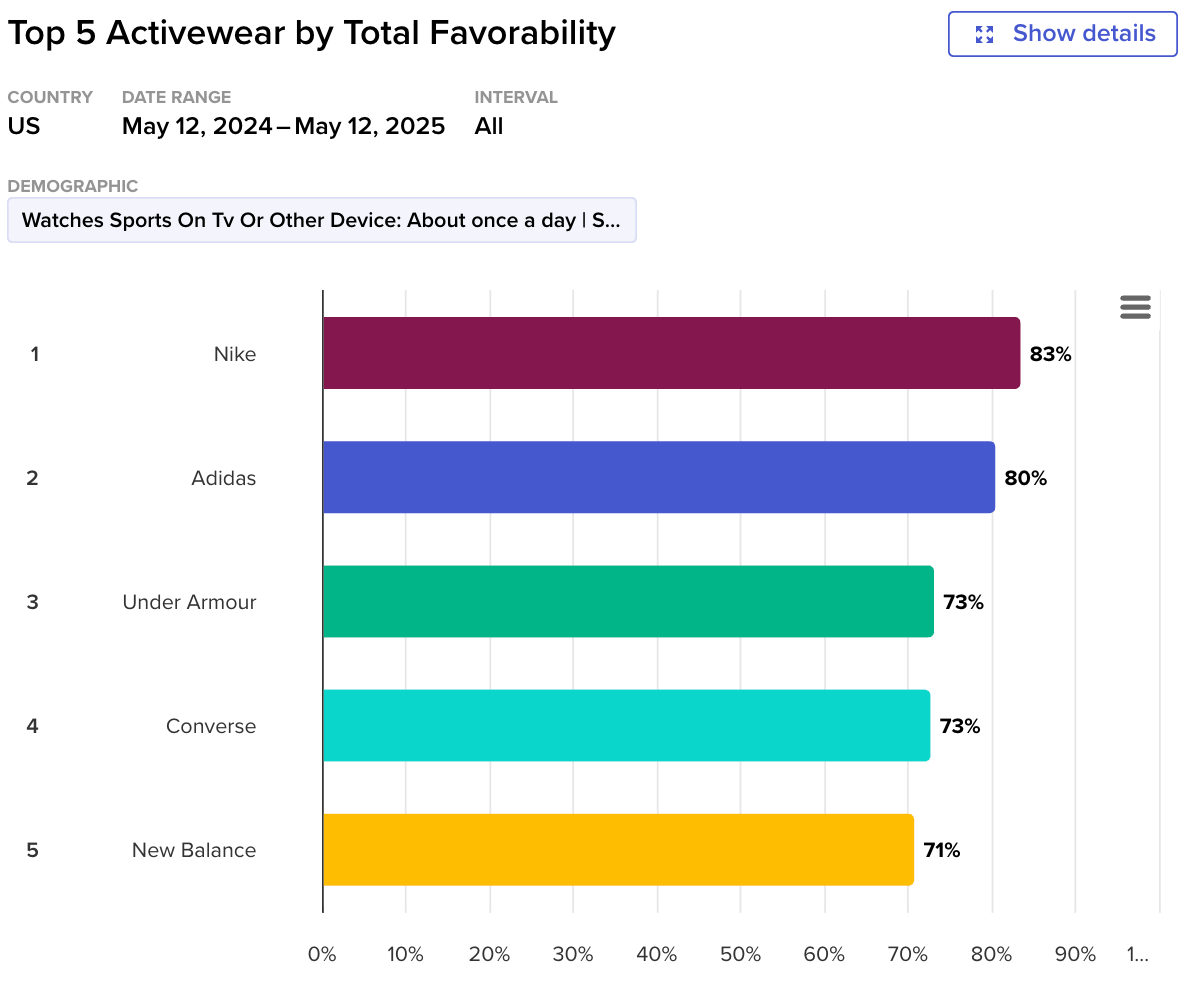The image size is (1188, 988).
Task: Click the 50% axis tick label
Action: coord(740,954)
